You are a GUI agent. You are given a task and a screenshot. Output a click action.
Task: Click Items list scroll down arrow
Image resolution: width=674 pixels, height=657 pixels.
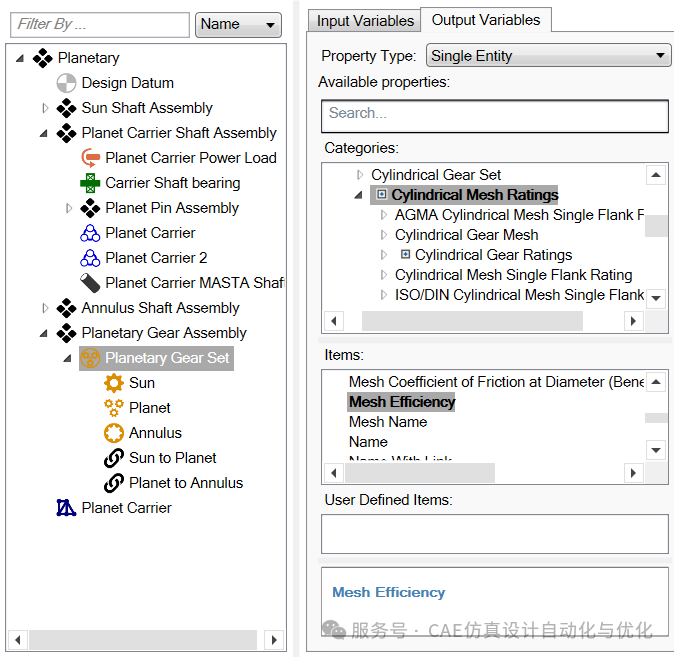[x=656, y=450]
